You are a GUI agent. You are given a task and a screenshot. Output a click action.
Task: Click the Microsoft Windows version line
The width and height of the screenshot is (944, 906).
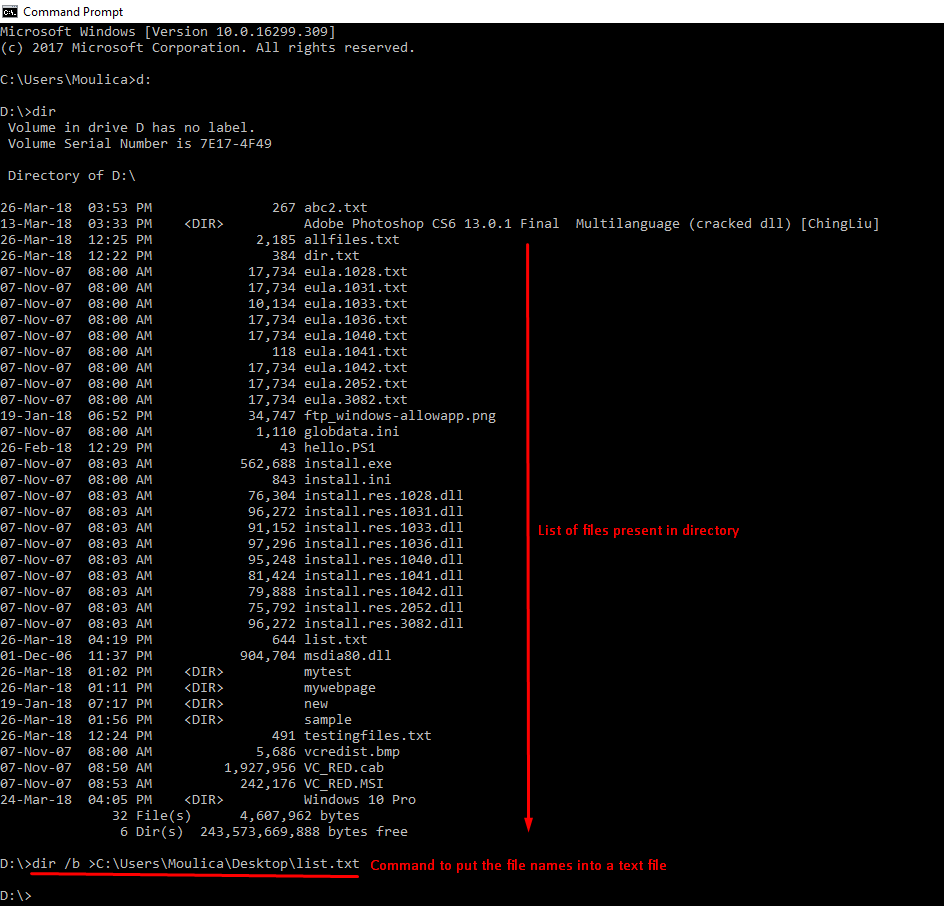point(168,32)
